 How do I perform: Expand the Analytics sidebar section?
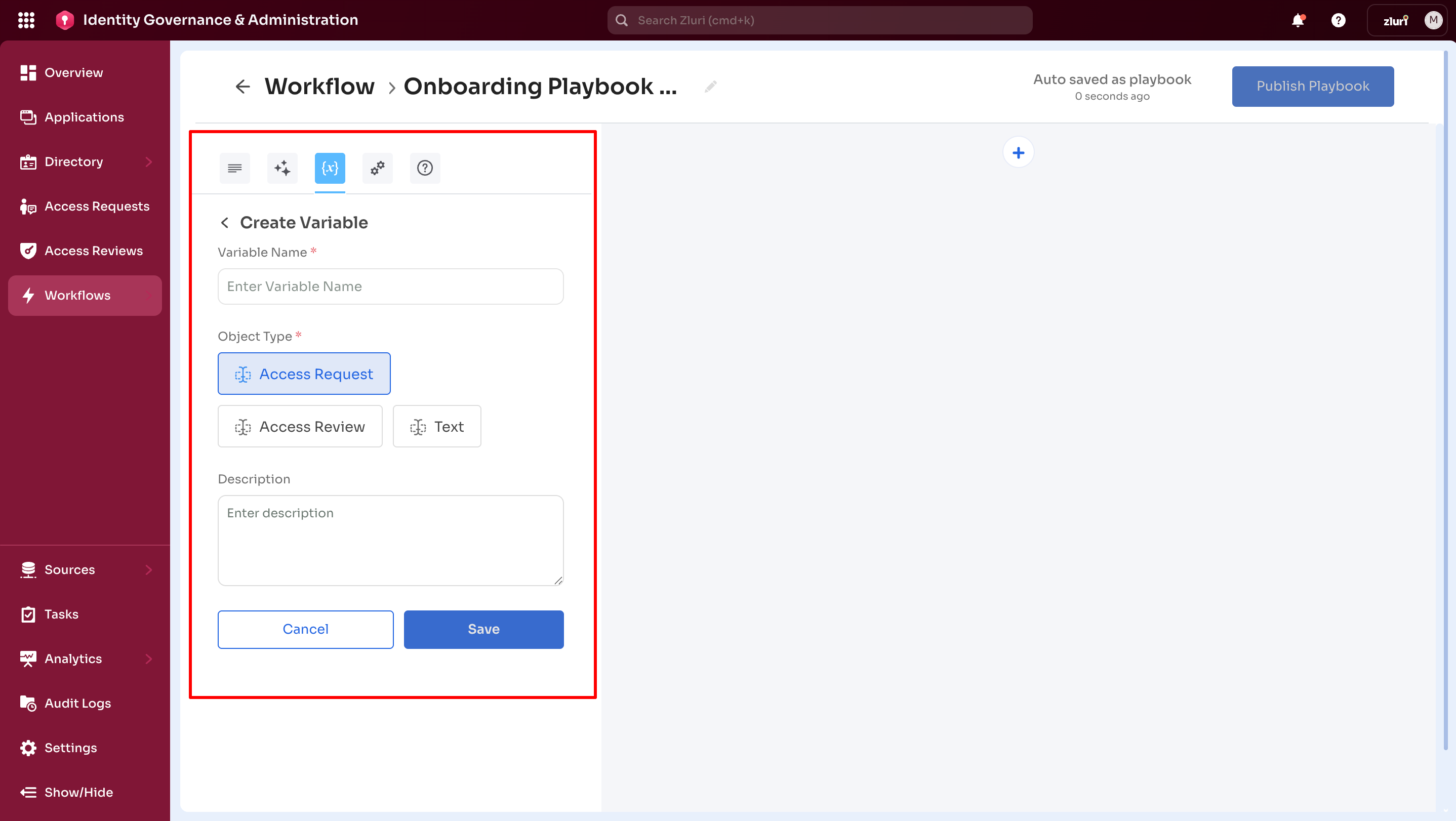tap(149, 659)
